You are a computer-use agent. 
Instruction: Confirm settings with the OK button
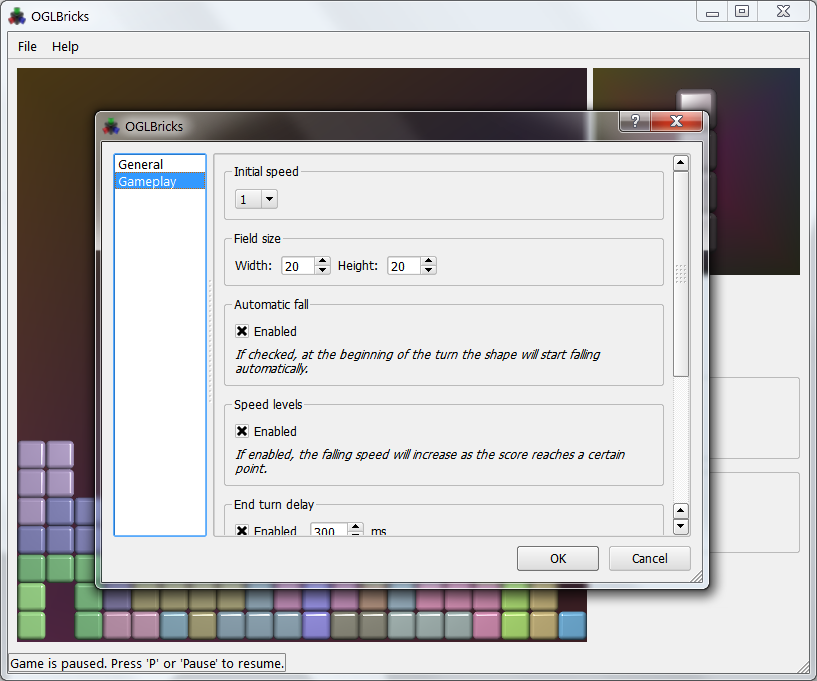[558, 559]
